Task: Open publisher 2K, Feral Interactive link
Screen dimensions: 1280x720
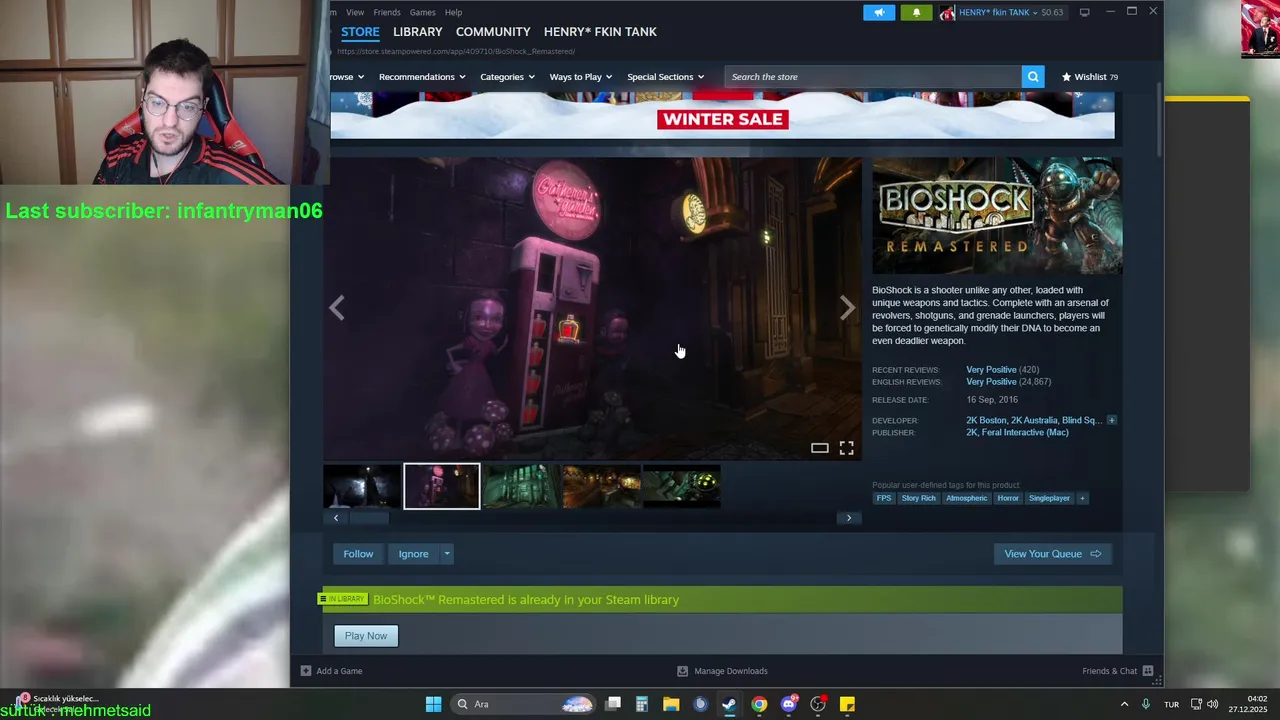Action: [x=1017, y=433]
